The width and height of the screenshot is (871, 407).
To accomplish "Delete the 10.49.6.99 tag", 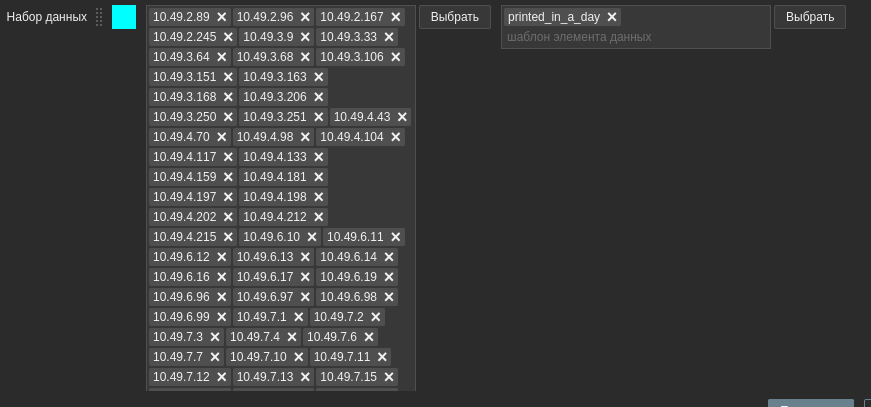I will click(x=222, y=317).
